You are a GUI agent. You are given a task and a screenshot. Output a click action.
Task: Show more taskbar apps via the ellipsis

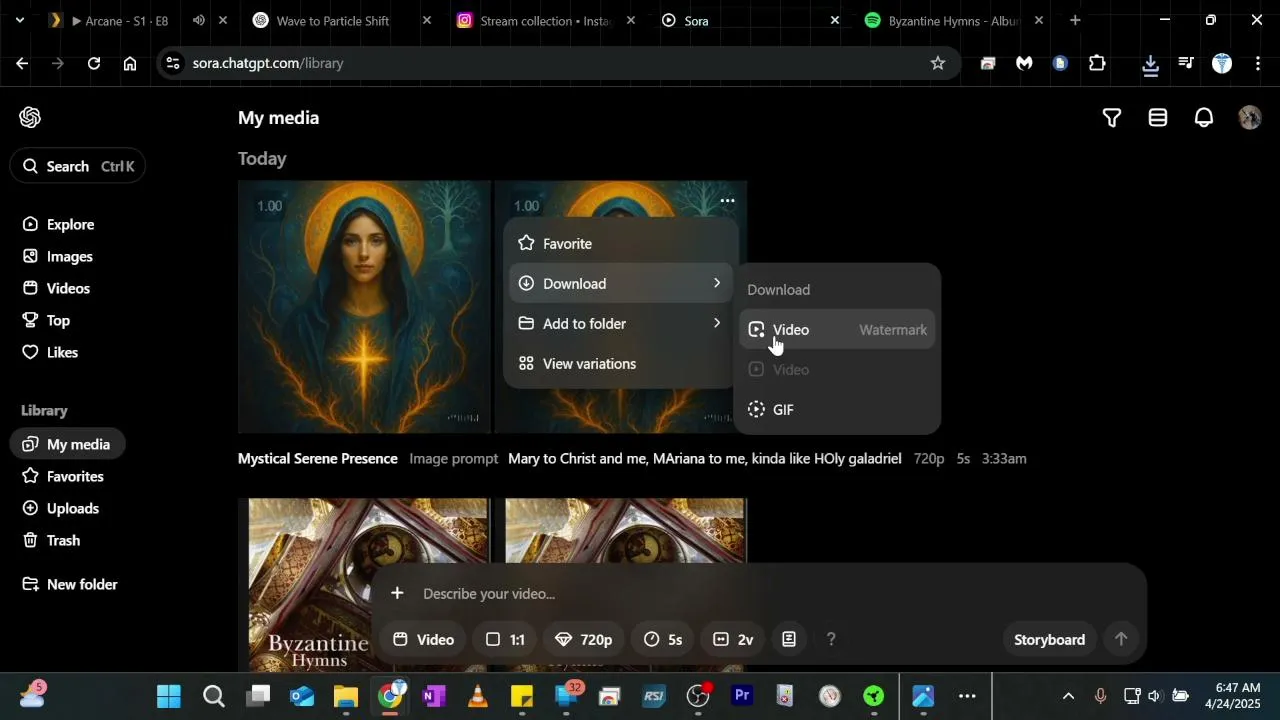click(x=967, y=695)
